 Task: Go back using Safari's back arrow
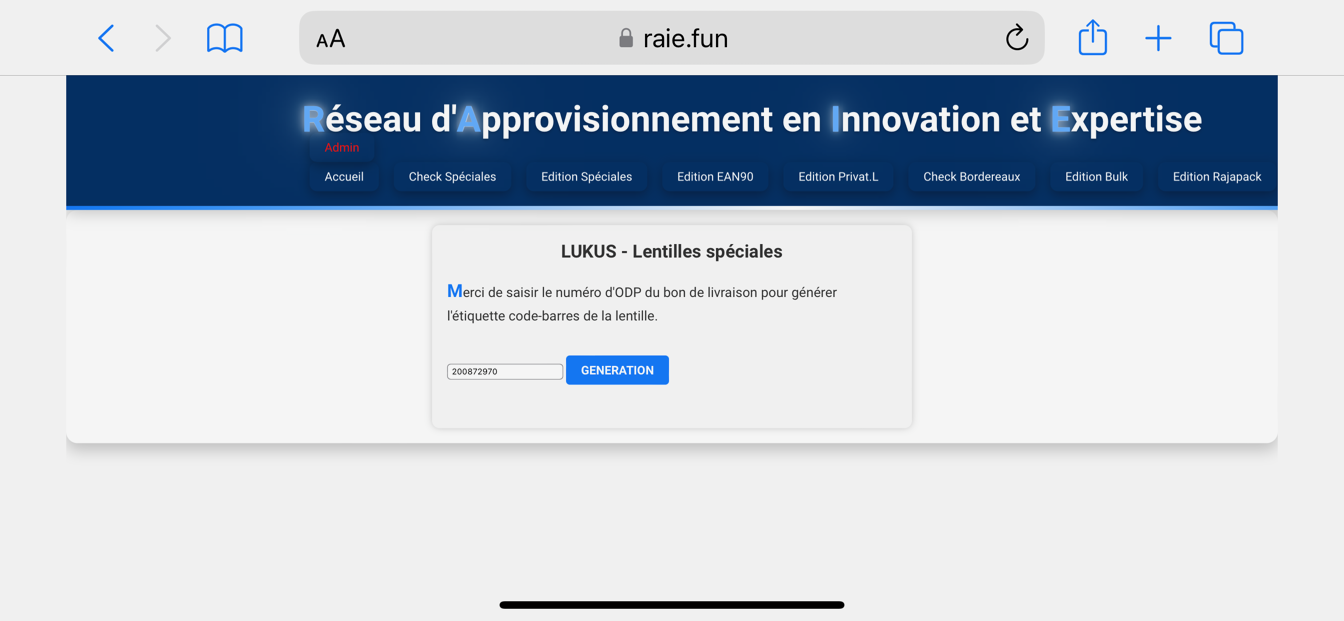106,38
